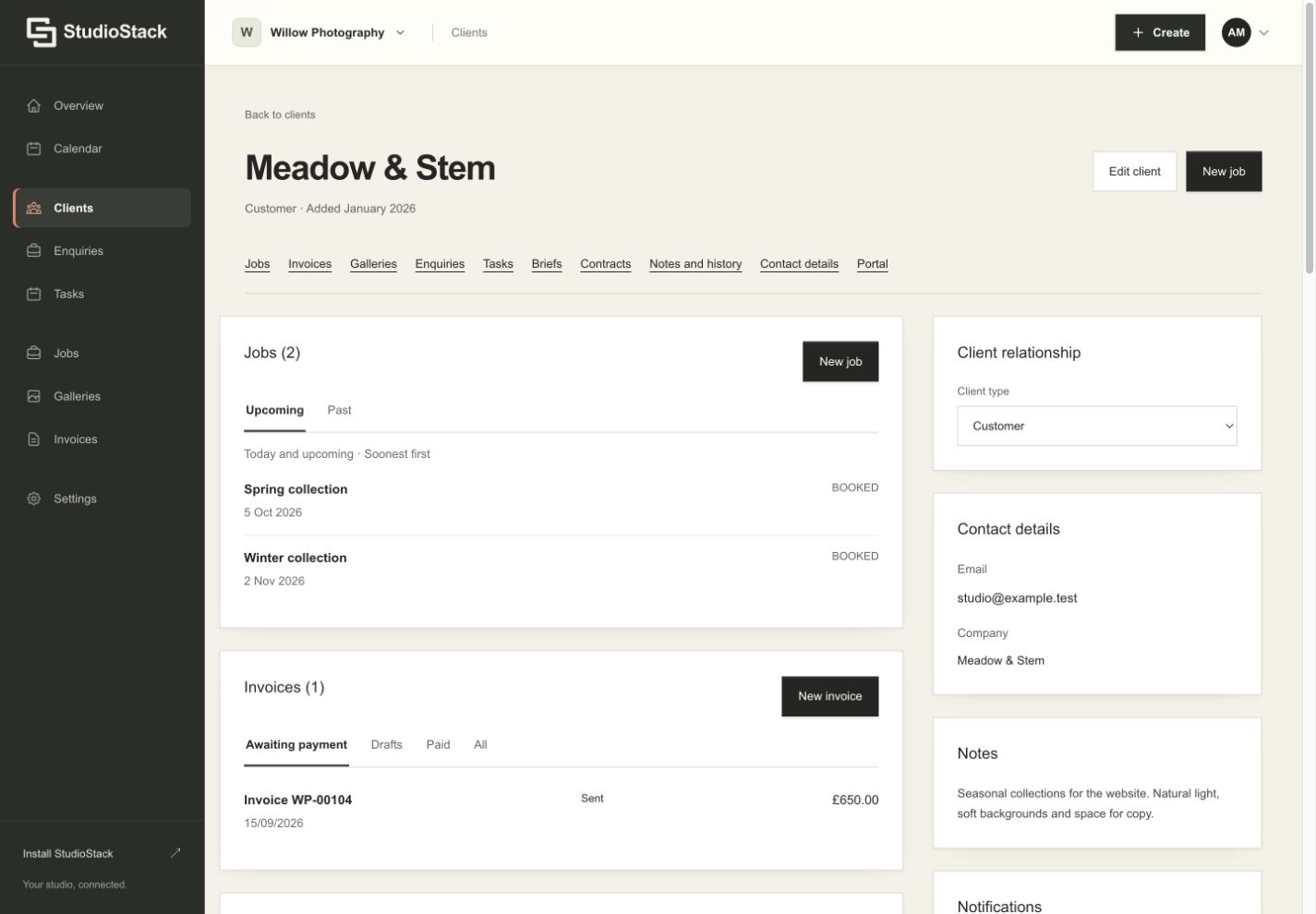The image size is (1316, 914).
Task: Click the Clients breadcrumb in the header
Action: 469,32
